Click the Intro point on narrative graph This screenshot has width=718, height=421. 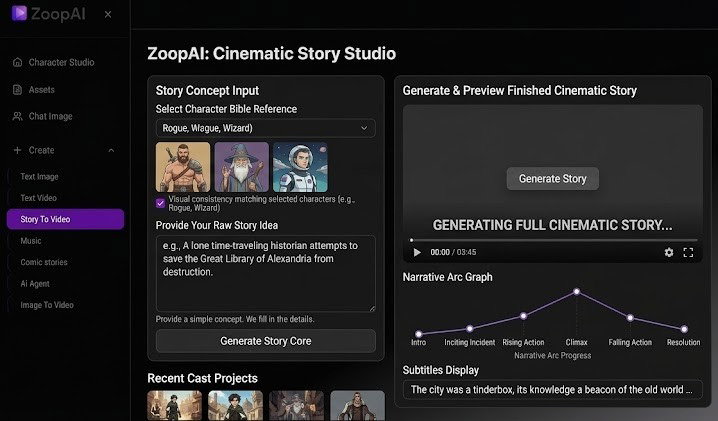(x=419, y=334)
